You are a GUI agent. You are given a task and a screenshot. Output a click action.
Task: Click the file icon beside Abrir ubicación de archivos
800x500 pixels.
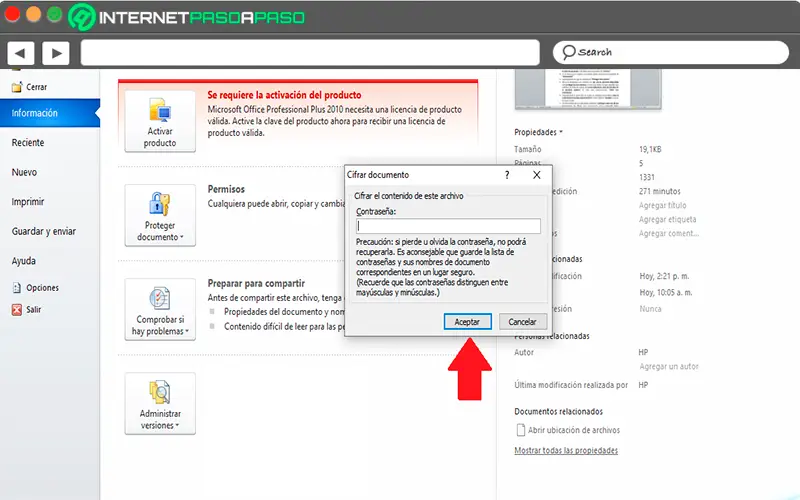tap(520, 430)
